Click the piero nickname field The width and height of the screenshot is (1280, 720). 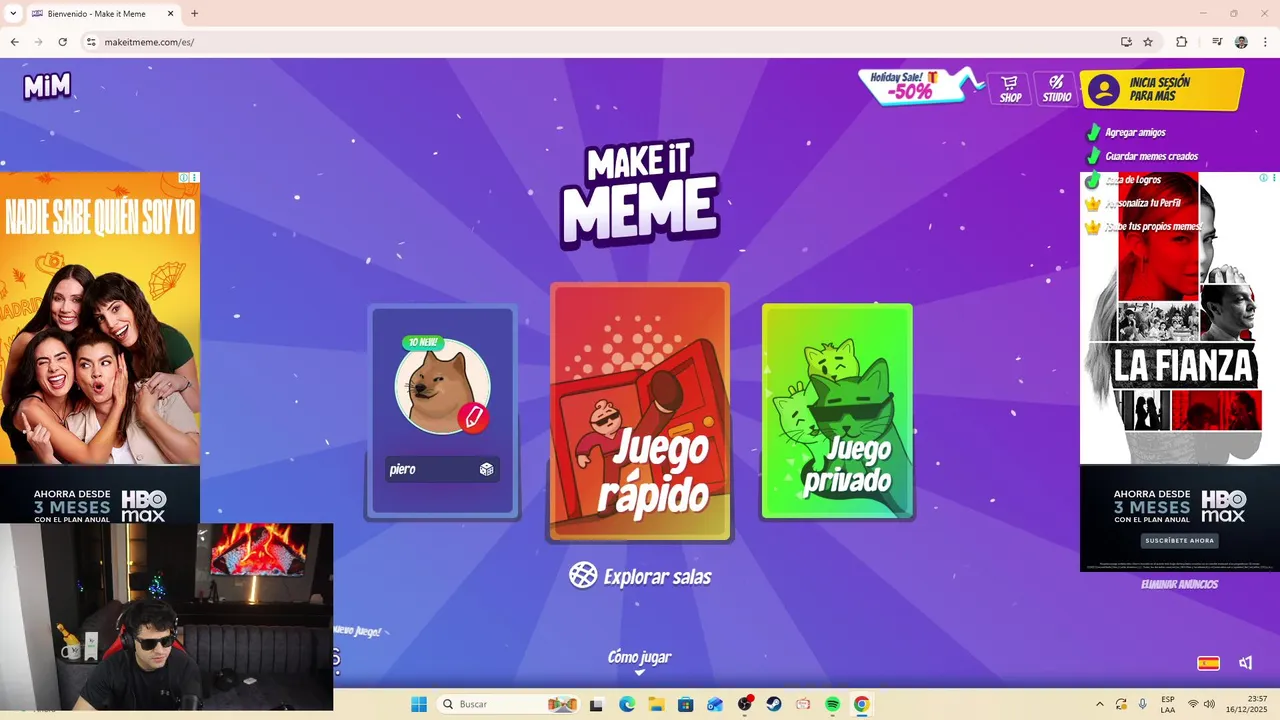click(x=442, y=469)
